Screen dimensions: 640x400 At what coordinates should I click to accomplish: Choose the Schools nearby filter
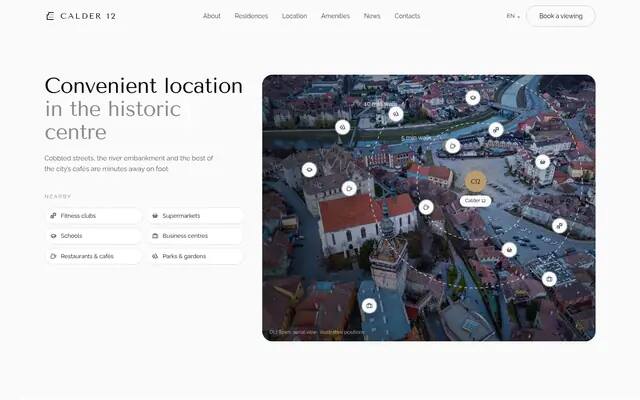pyautogui.click(x=93, y=236)
